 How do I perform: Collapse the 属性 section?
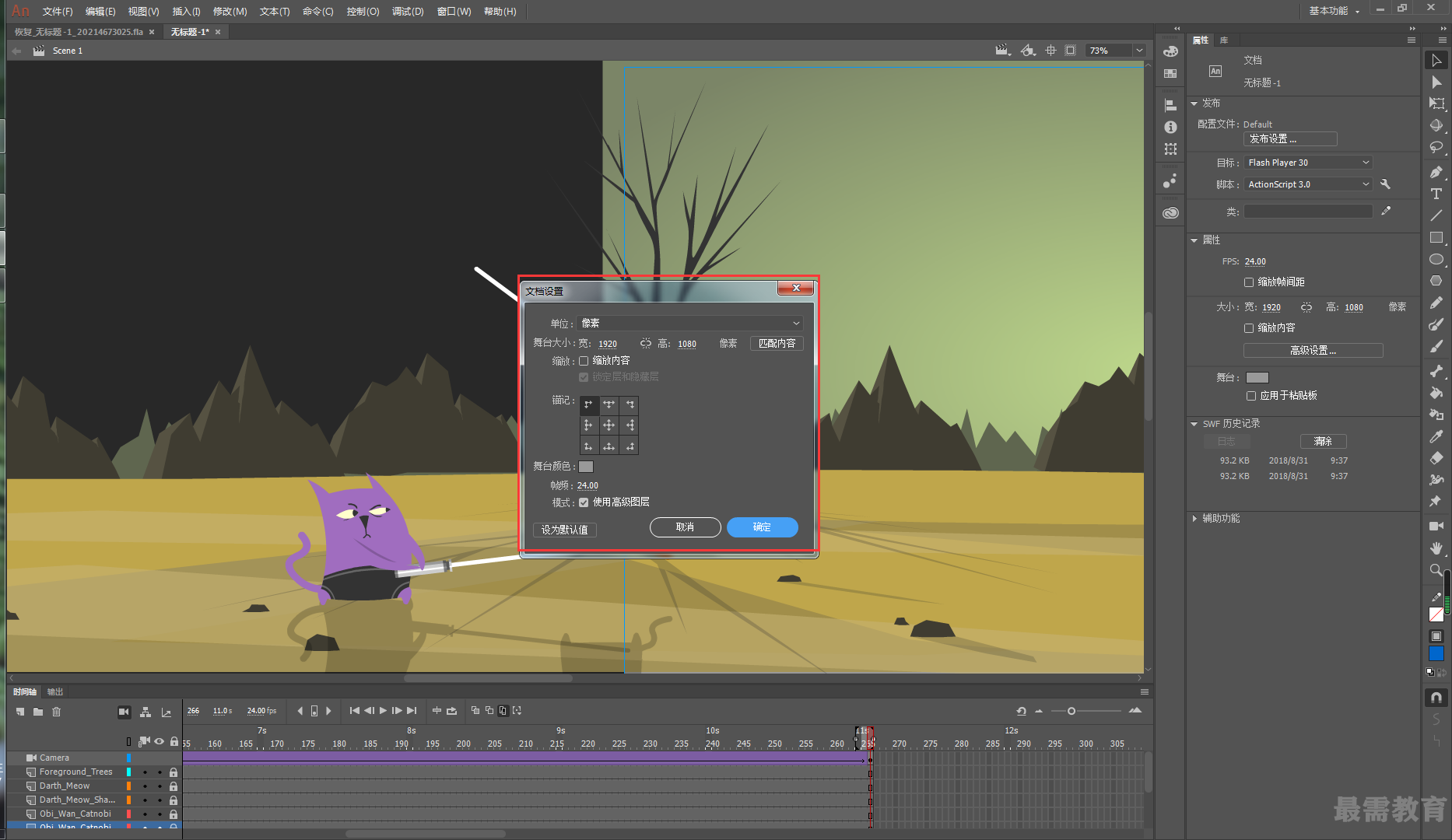click(x=1194, y=240)
